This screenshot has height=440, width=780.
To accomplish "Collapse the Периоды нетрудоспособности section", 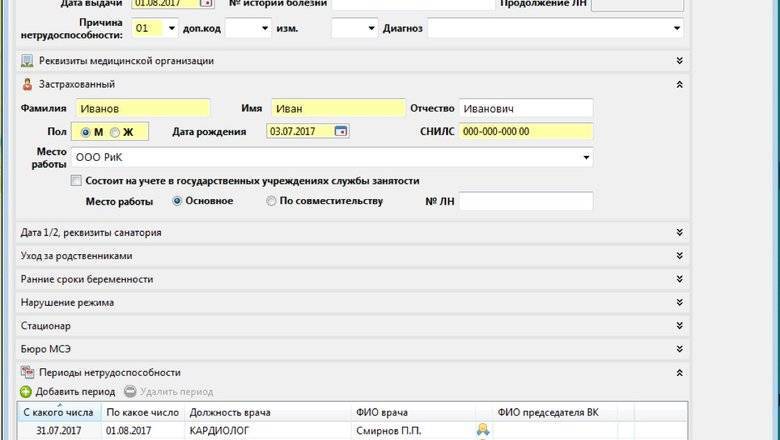I will [680, 372].
